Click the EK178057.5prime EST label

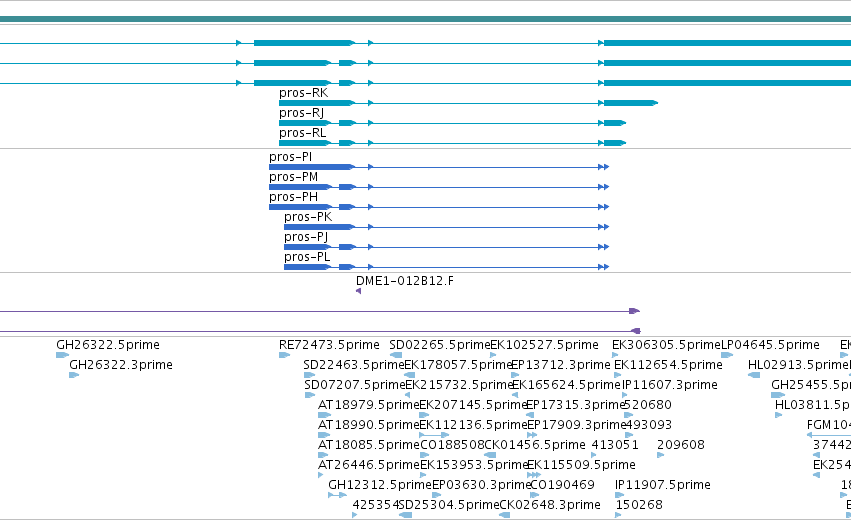coord(458,365)
